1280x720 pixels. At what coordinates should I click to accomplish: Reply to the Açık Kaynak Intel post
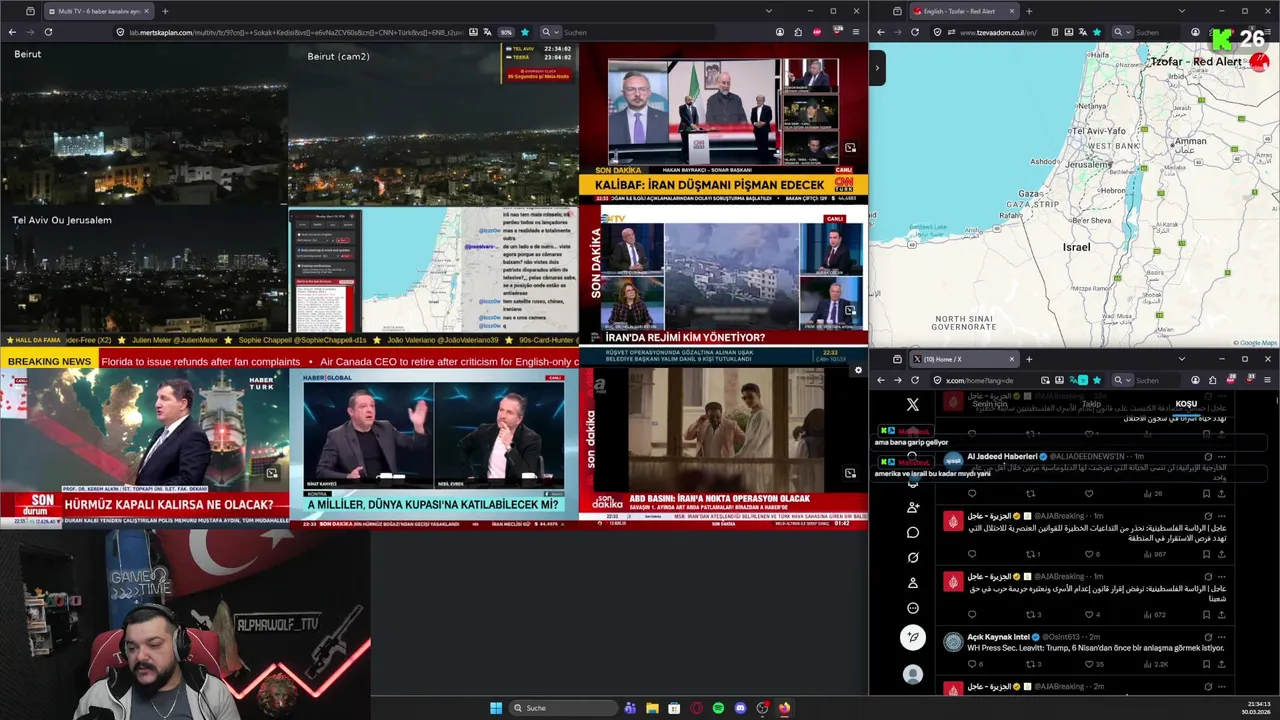point(971,664)
